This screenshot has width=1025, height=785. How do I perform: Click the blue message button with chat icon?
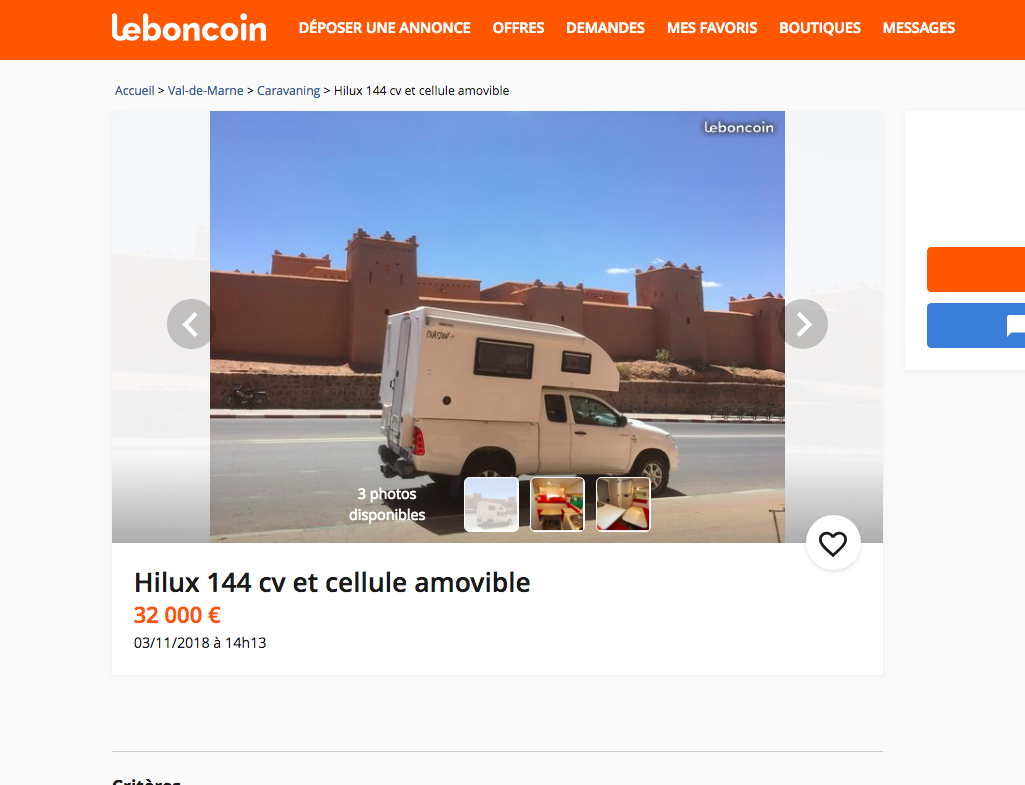point(976,326)
